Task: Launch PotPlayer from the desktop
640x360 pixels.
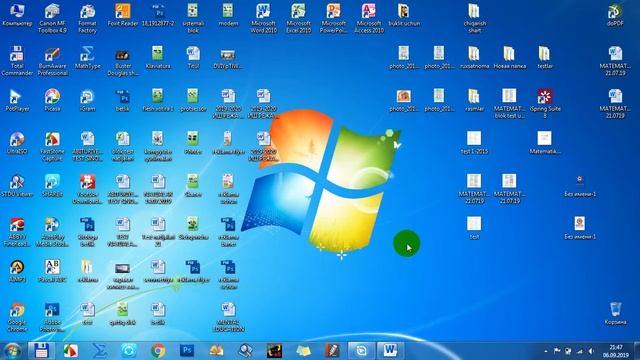Action: coord(17,100)
